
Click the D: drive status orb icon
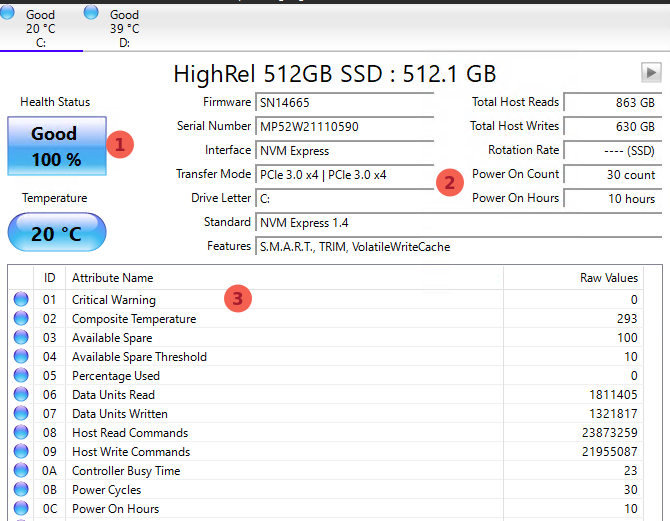(92, 12)
